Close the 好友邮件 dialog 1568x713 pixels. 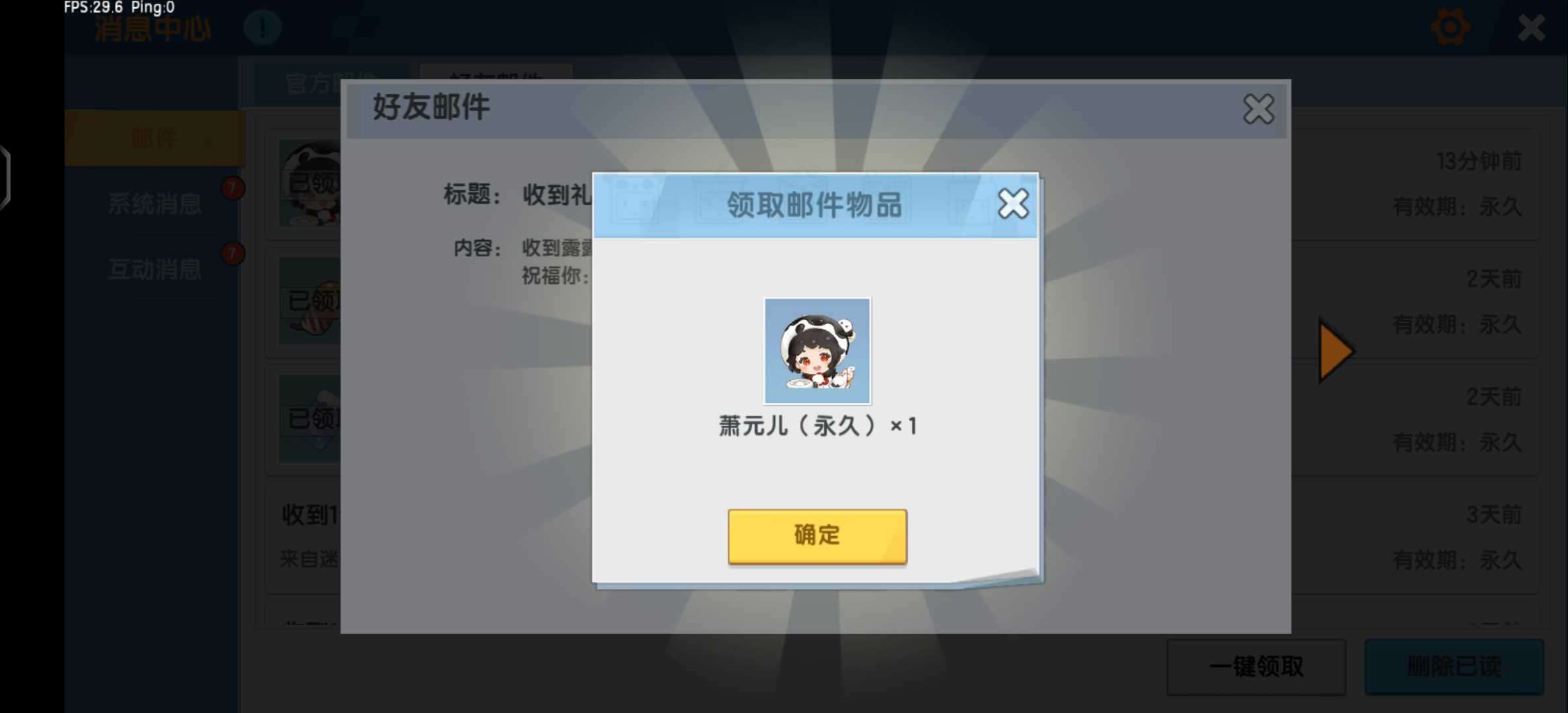(x=1258, y=109)
